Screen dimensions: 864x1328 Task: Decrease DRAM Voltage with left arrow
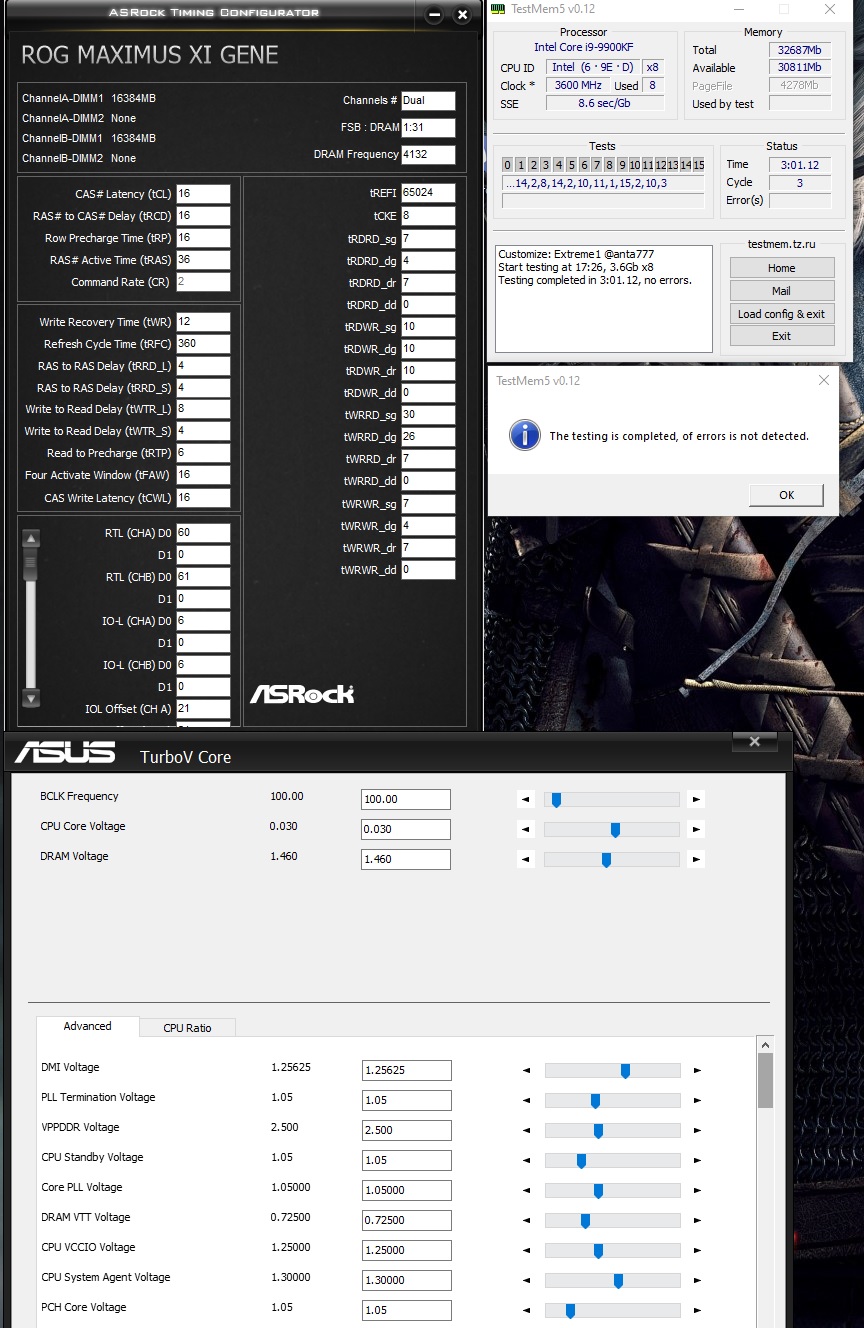click(x=526, y=859)
